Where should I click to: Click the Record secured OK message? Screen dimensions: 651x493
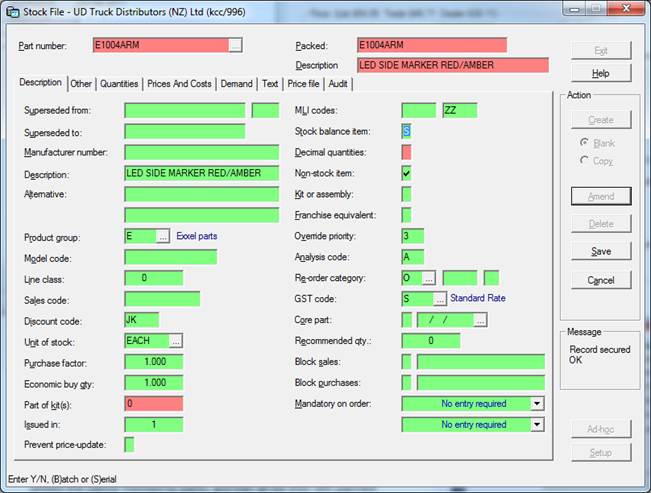pos(600,355)
